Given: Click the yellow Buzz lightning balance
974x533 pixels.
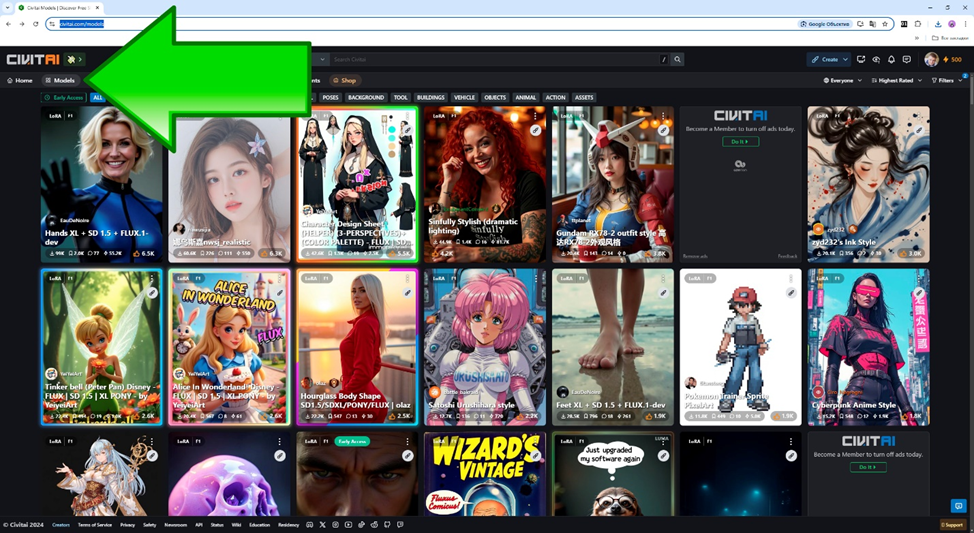Looking at the screenshot, I should tap(951, 60).
